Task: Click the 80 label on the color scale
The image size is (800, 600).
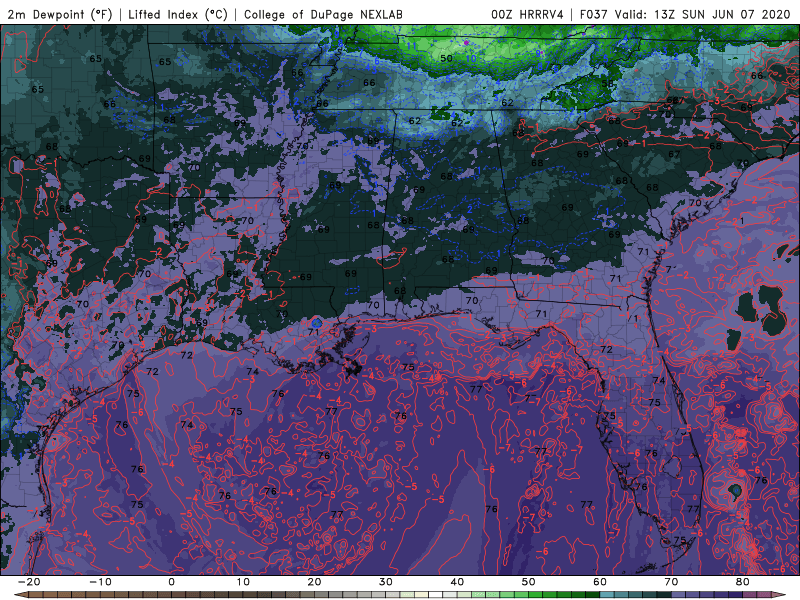Action: (743, 582)
